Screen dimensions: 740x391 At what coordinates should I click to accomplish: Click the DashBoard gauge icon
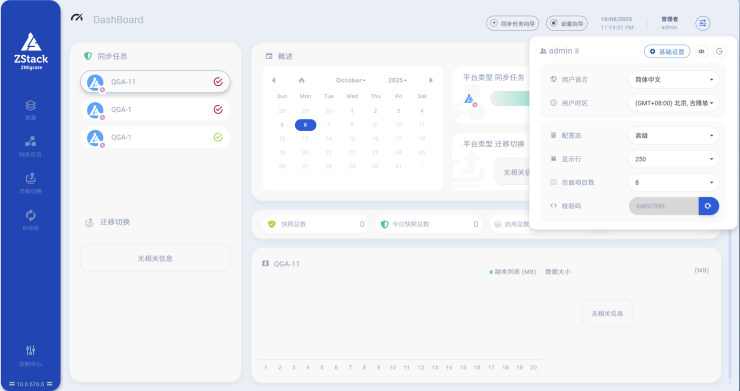click(x=76, y=18)
